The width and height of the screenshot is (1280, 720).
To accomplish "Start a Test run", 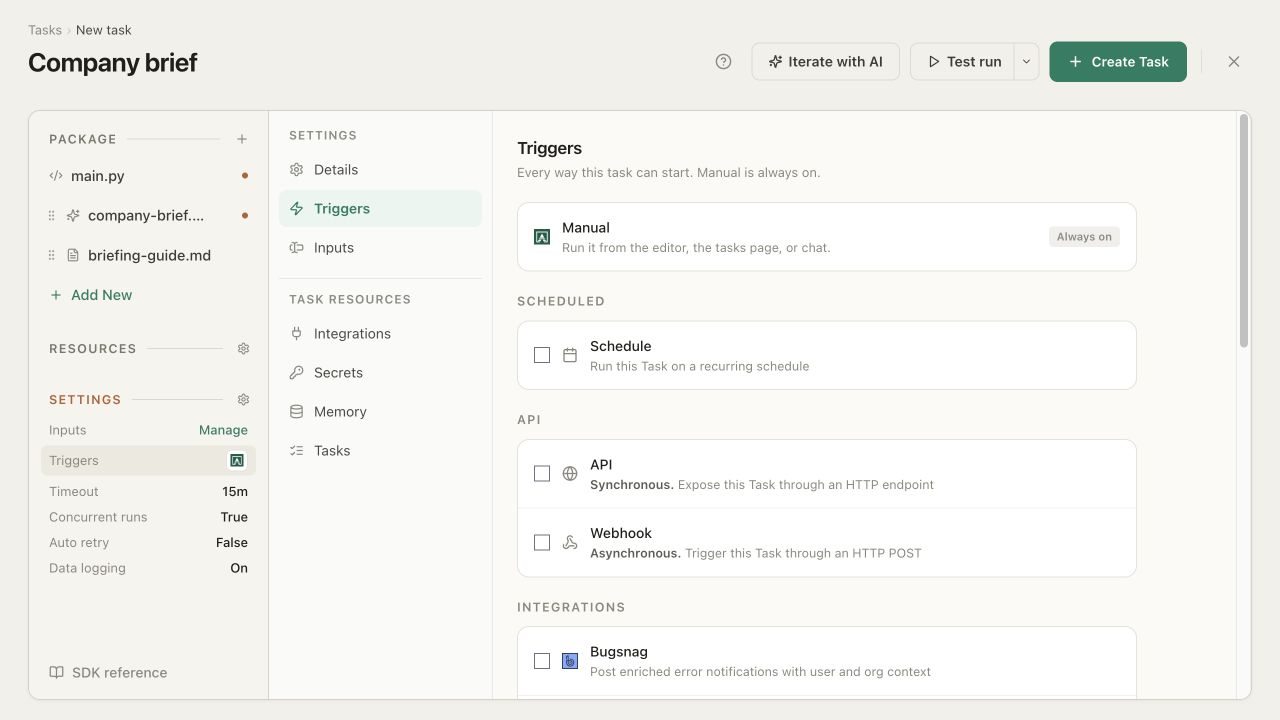I will point(962,62).
